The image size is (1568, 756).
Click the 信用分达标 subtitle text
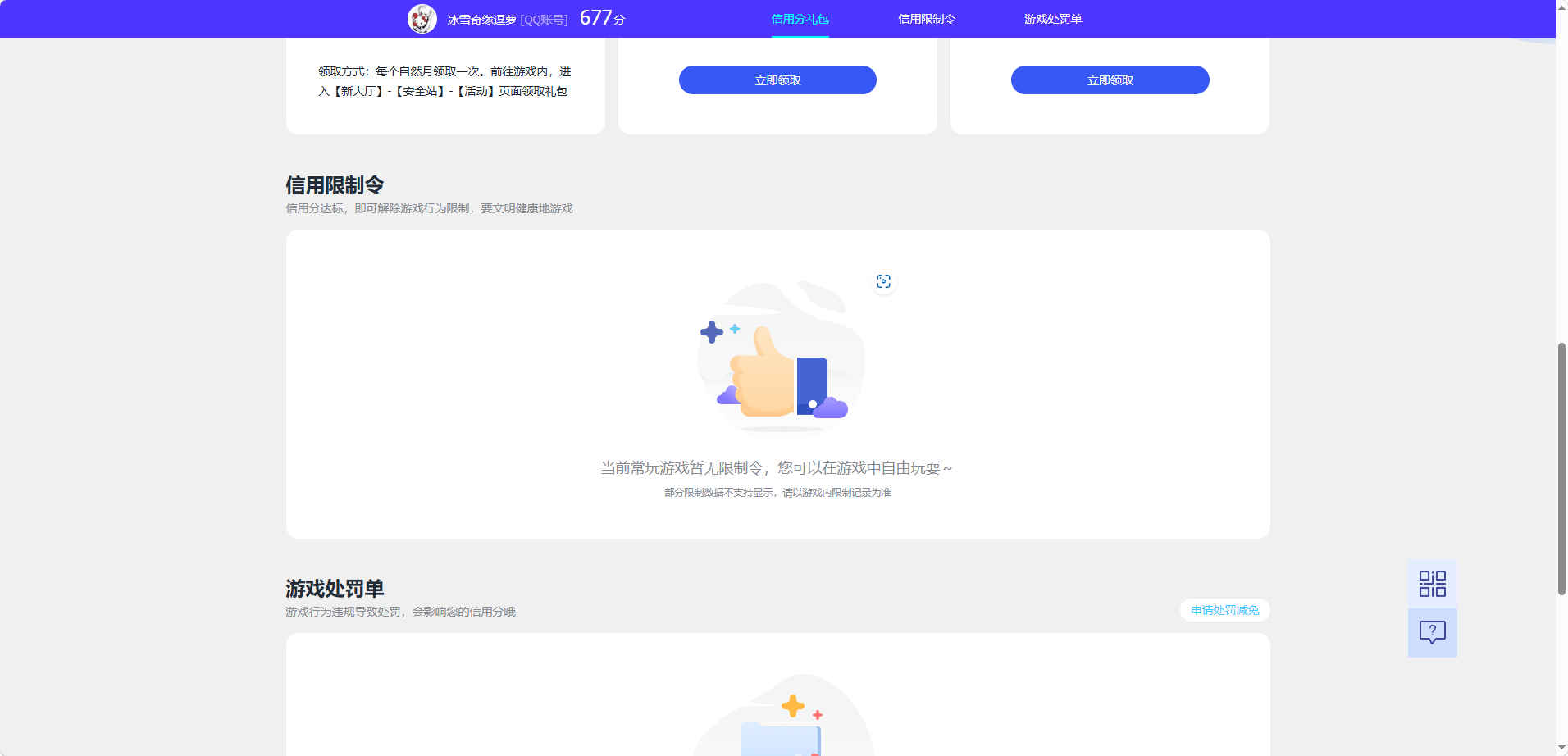click(429, 208)
